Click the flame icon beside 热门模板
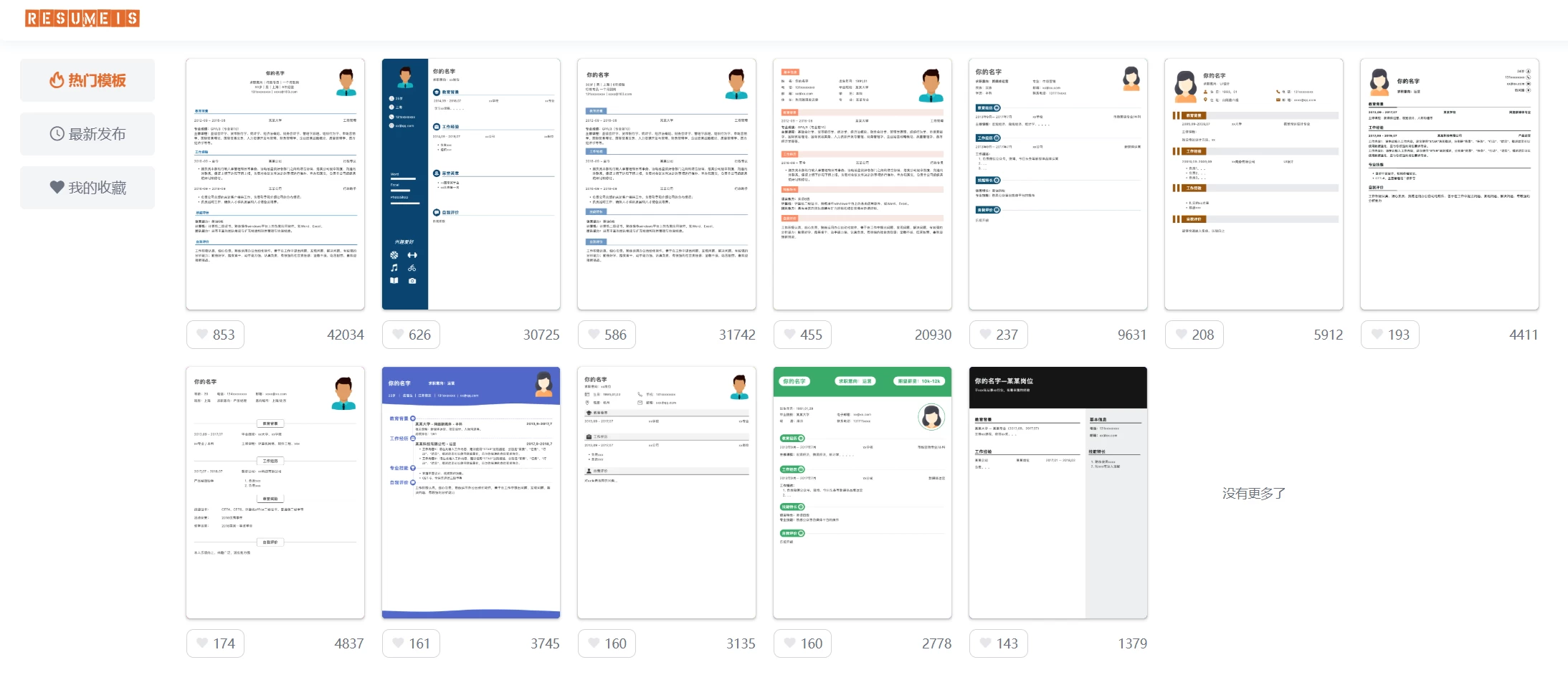 pos(57,80)
